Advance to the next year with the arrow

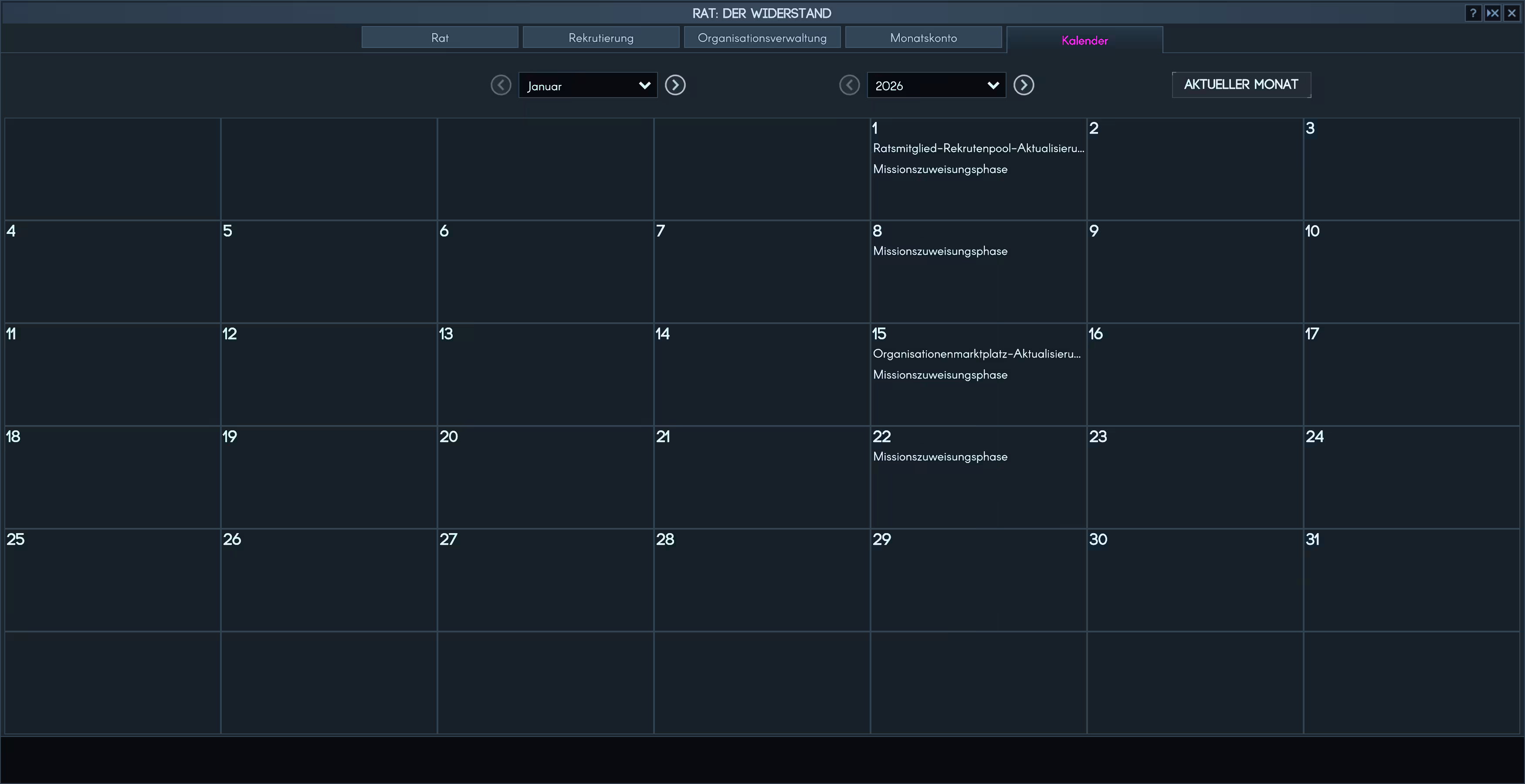click(1023, 85)
